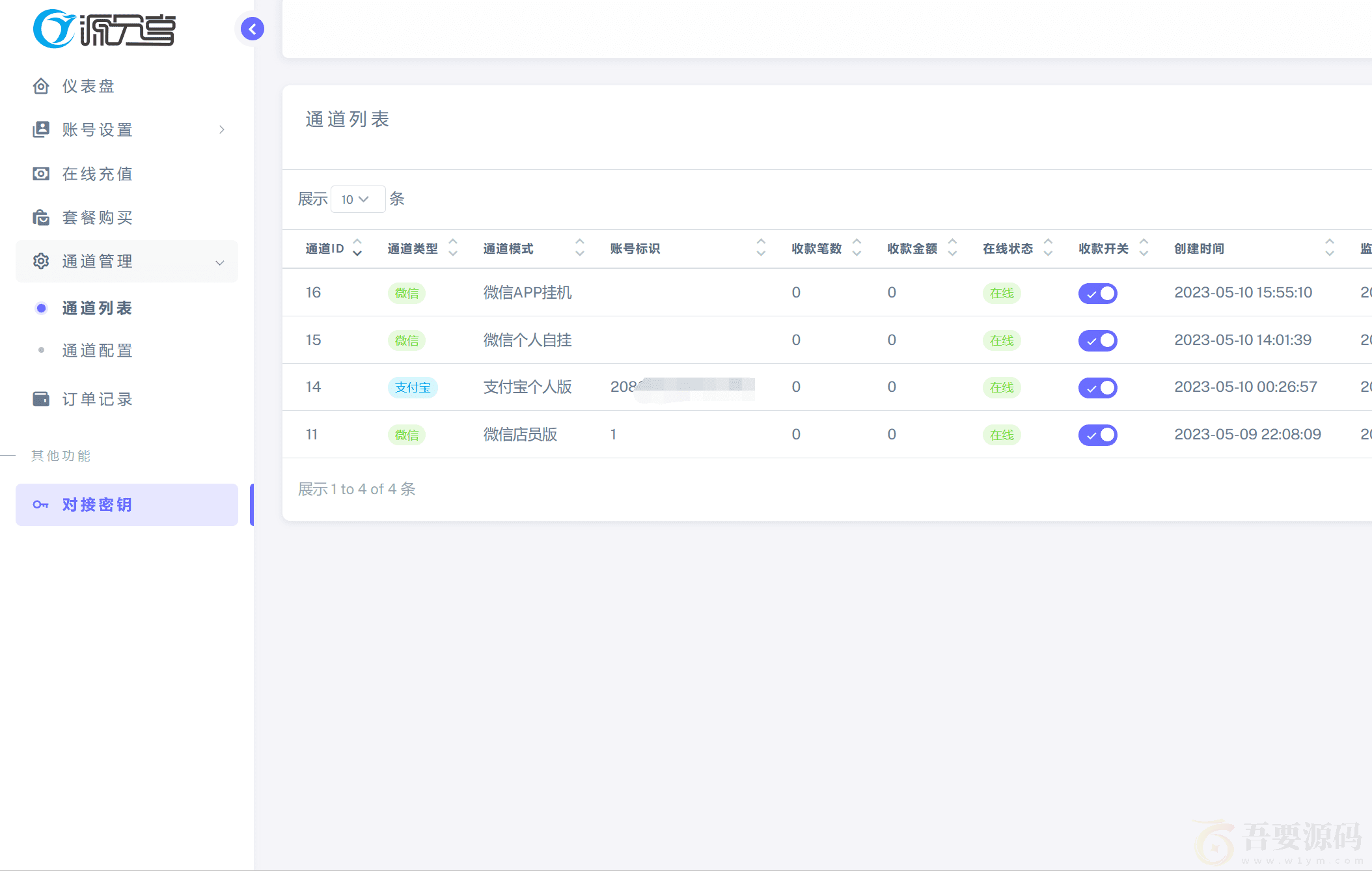Click timestamp 2023-05-09 22:08:09
The height and width of the screenshot is (871, 1372).
pyautogui.click(x=1248, y=434)
